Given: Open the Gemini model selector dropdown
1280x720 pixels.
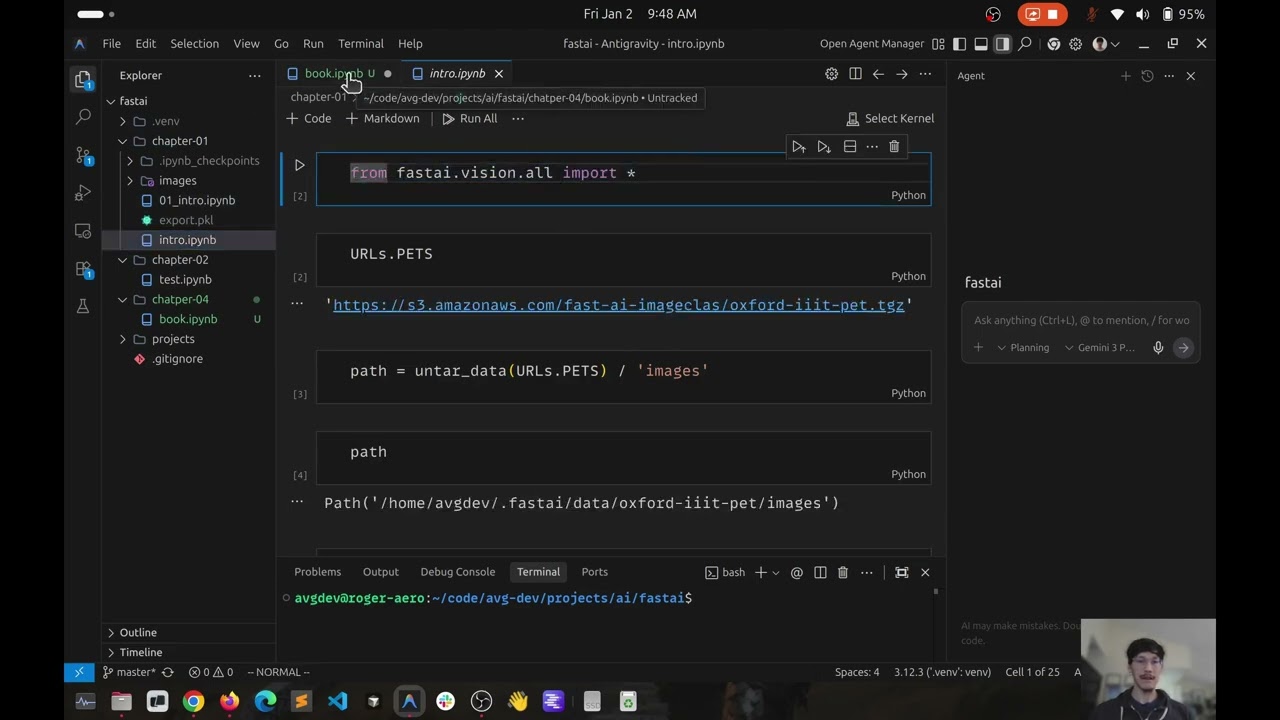Looking at the screenshot, I should 1099,348.
